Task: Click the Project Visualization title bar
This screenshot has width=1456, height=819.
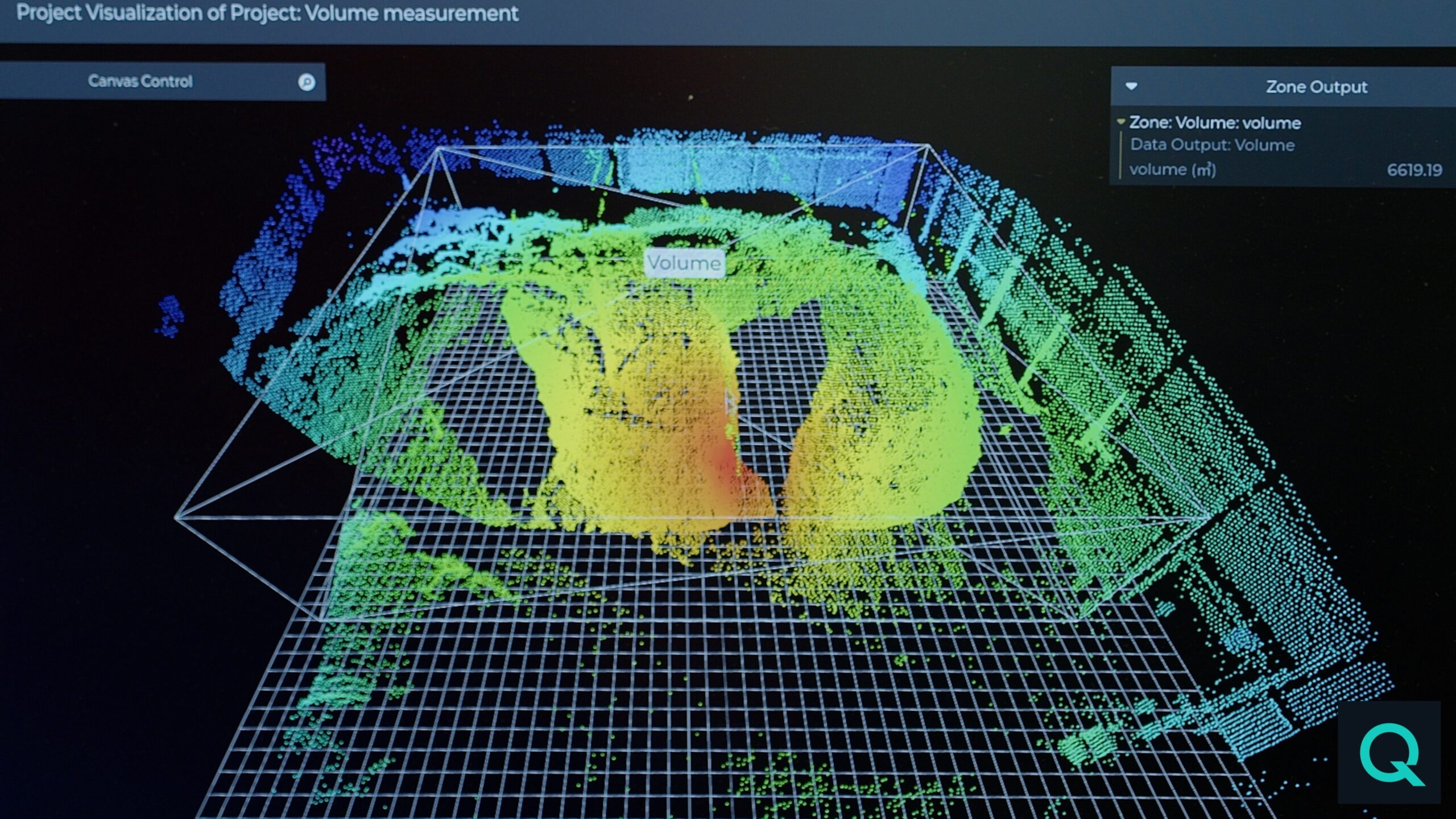Action: click(267, 14)
